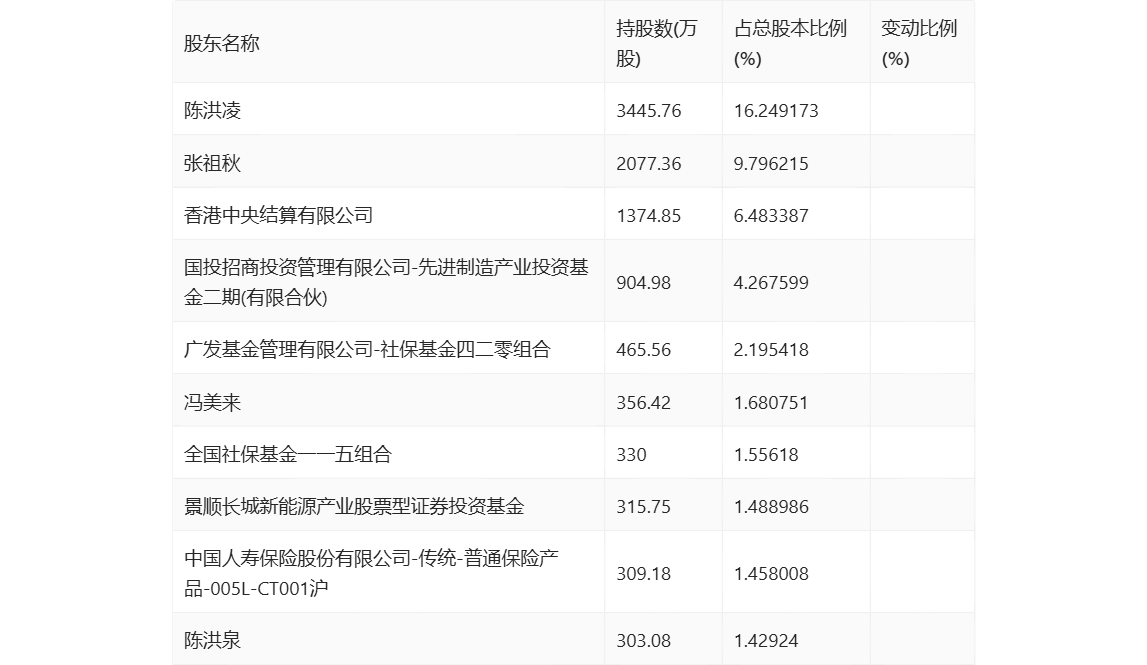The height and width of the screenshot is (665, 1147).
Task: Select 景顺长城新能源产业股票型证券投资基金 name
Action: [x=354, y=506]
